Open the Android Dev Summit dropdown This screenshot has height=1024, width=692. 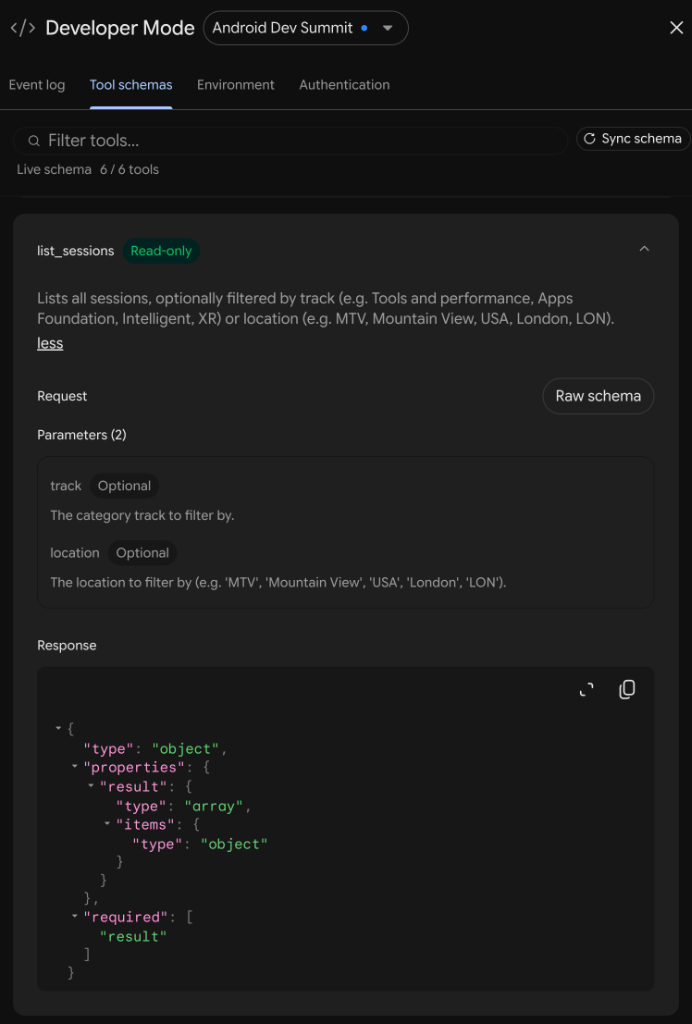pos(306,28)
